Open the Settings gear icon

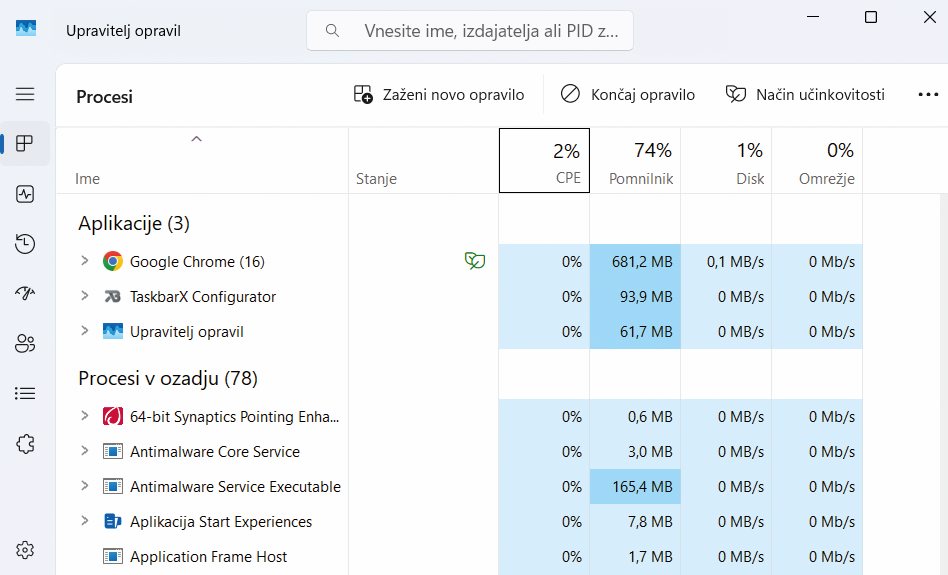(25, 550)
